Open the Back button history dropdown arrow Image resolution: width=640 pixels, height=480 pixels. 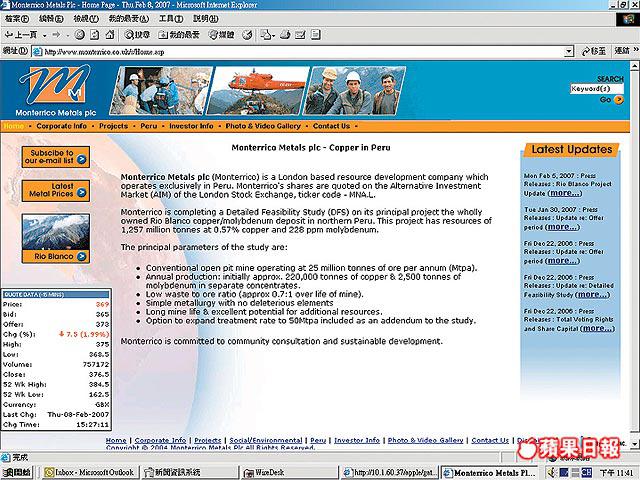coord(44,36)
